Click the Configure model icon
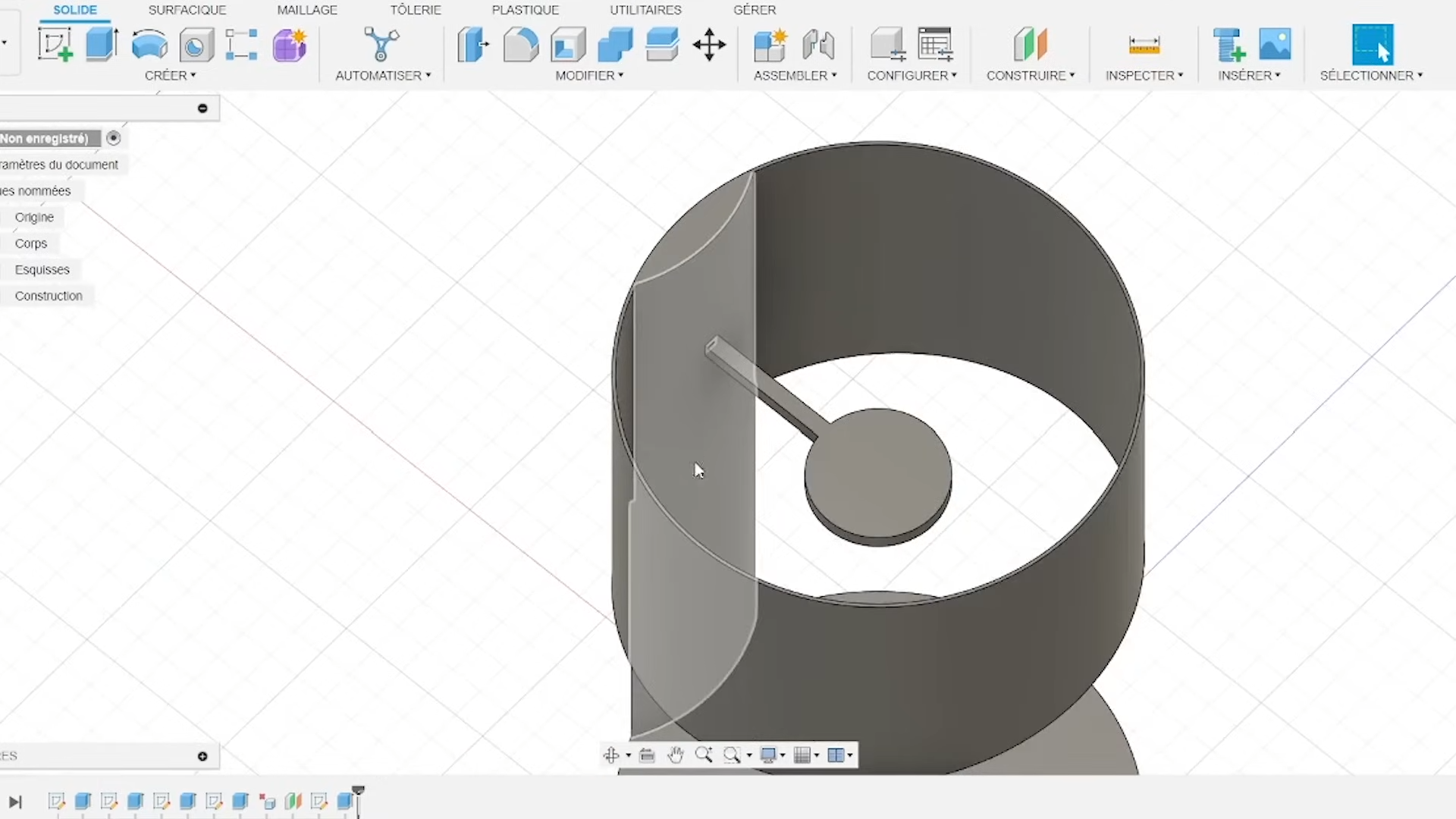Screen dimensions: 1456x819 [888, 45]
